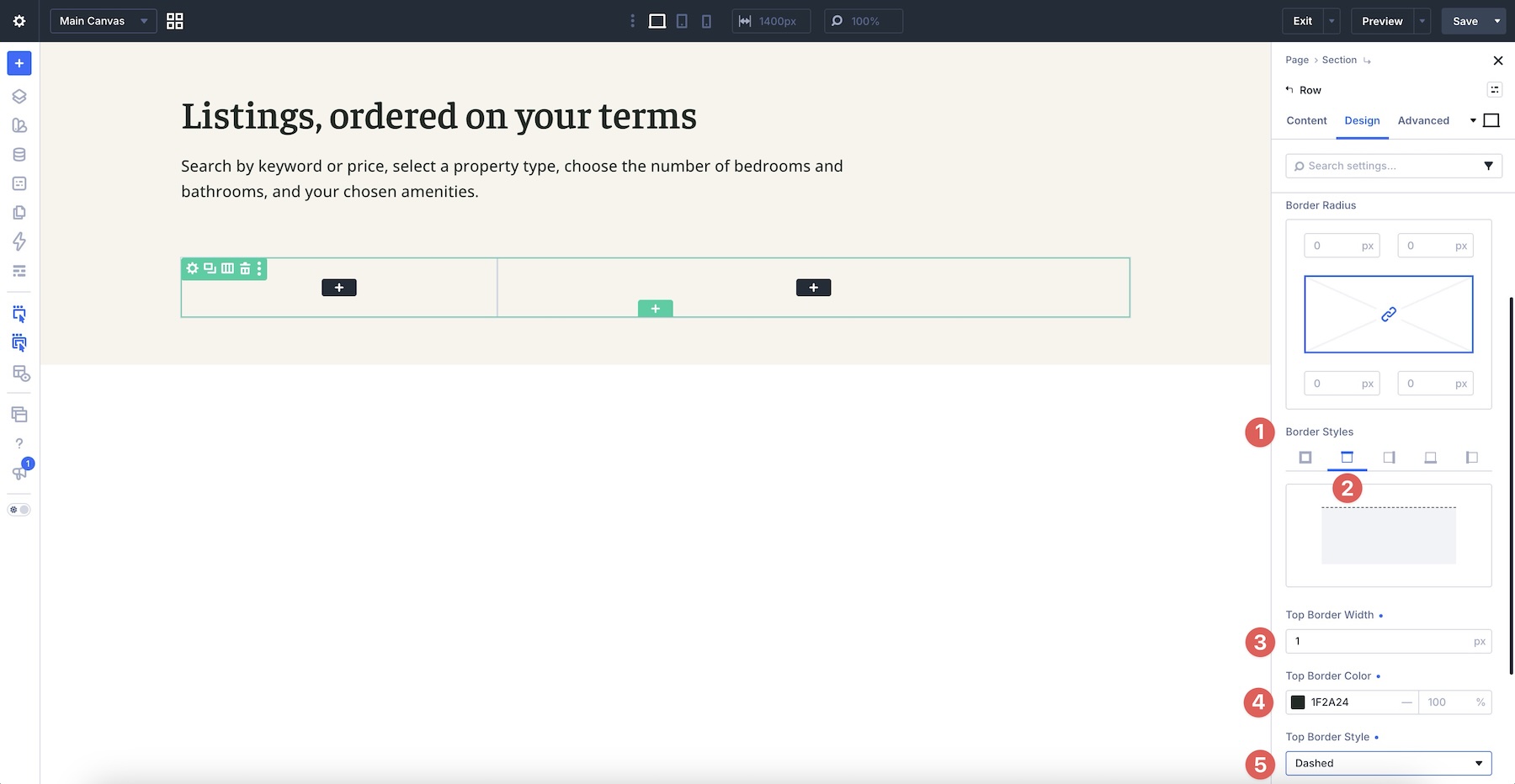Open the database icon in left sidebar
Screen dimensions: 1515x784
tap(19, 155)
